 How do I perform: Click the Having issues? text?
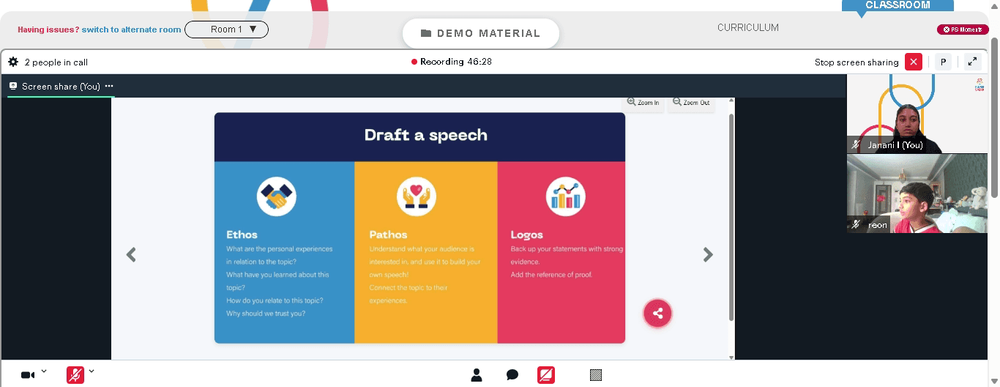[x=48, y=29]
